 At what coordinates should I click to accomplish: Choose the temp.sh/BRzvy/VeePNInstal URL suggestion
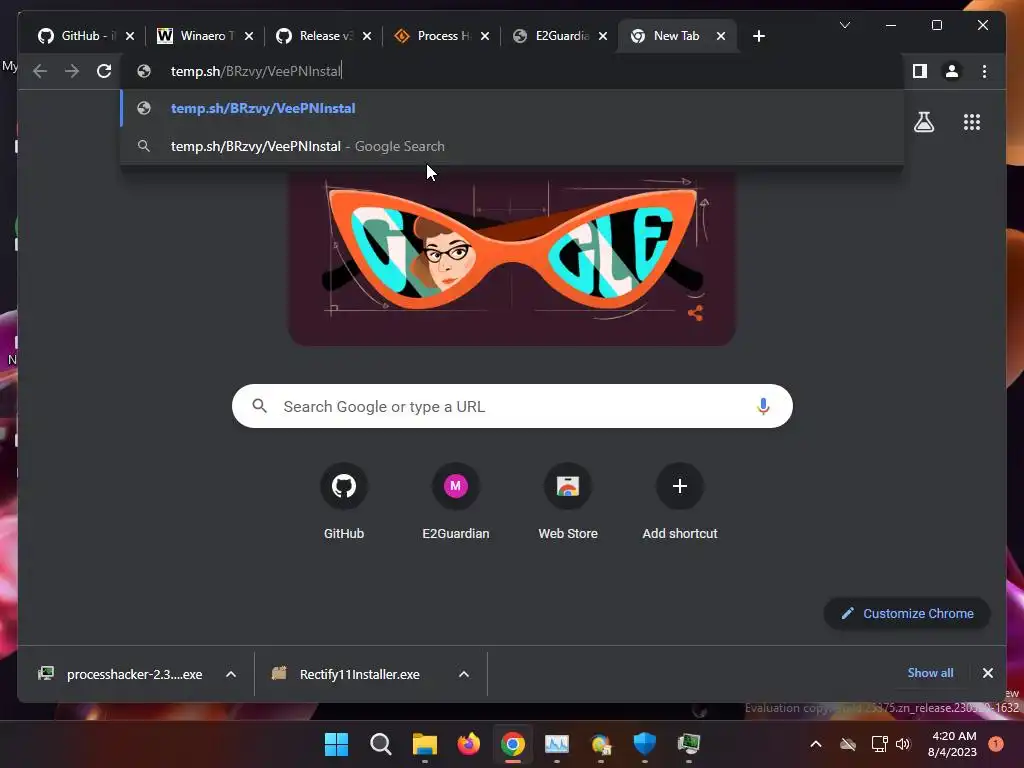512,108
